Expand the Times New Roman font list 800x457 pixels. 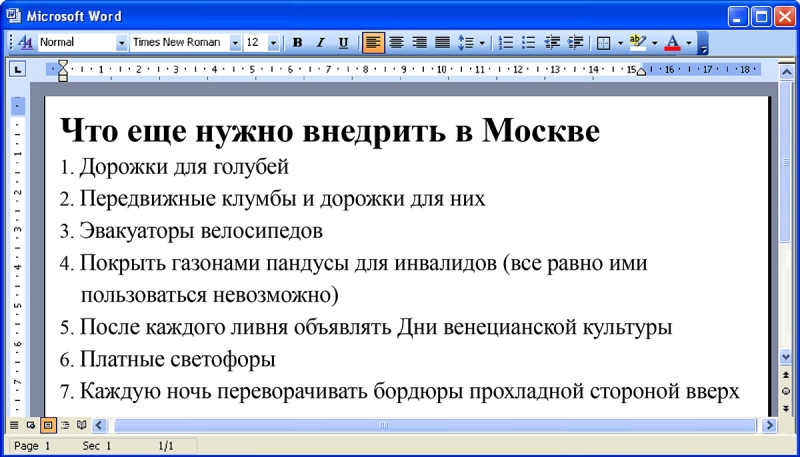235,43
